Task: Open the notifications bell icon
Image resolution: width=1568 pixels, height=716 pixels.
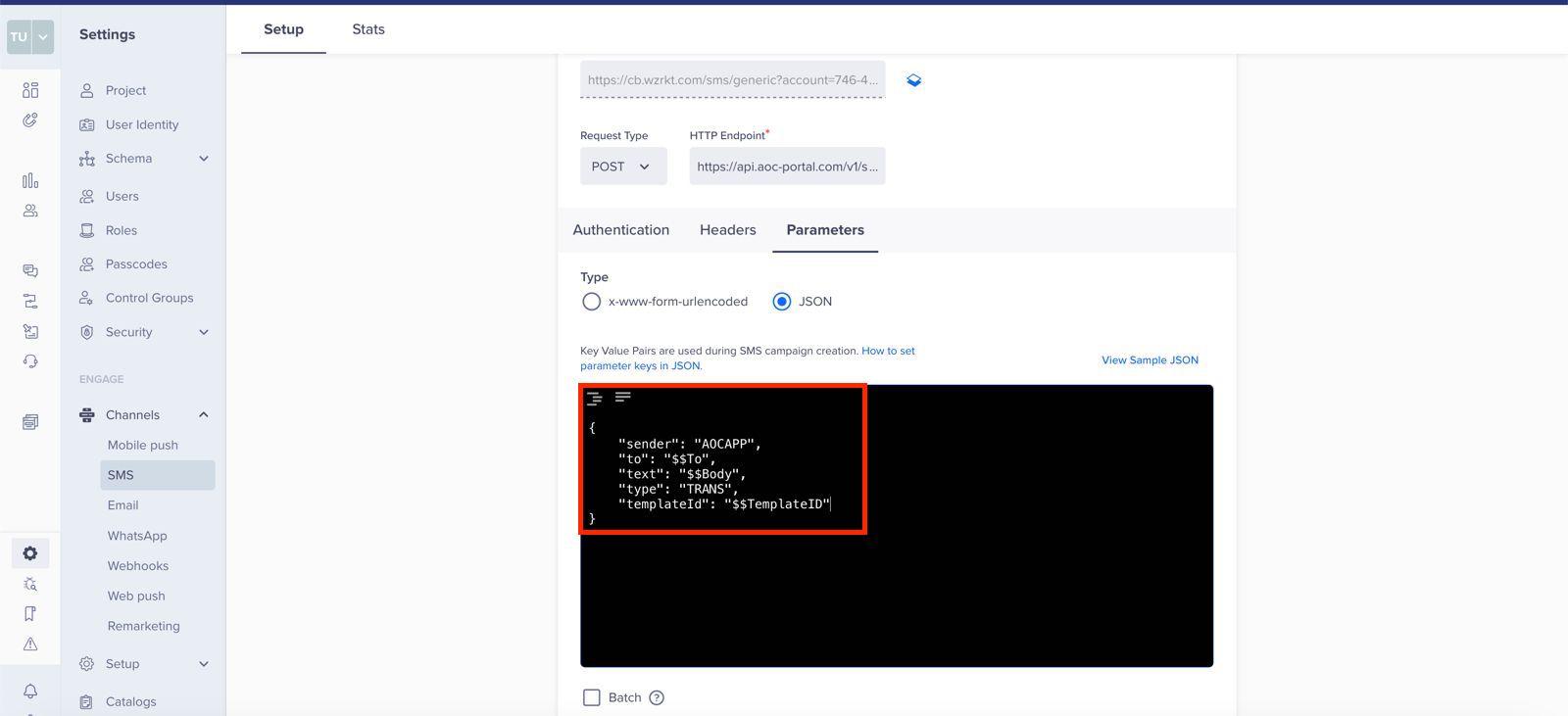Action: pyautogui.click(x=30, y=692)
